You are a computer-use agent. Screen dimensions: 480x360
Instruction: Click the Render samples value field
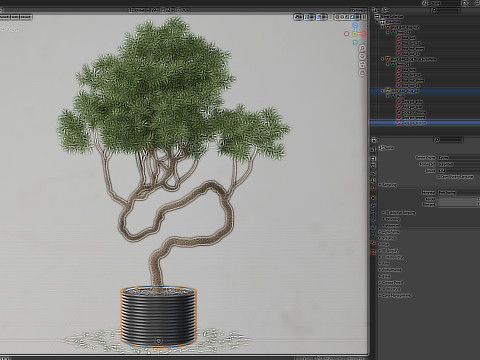[459, 199]
